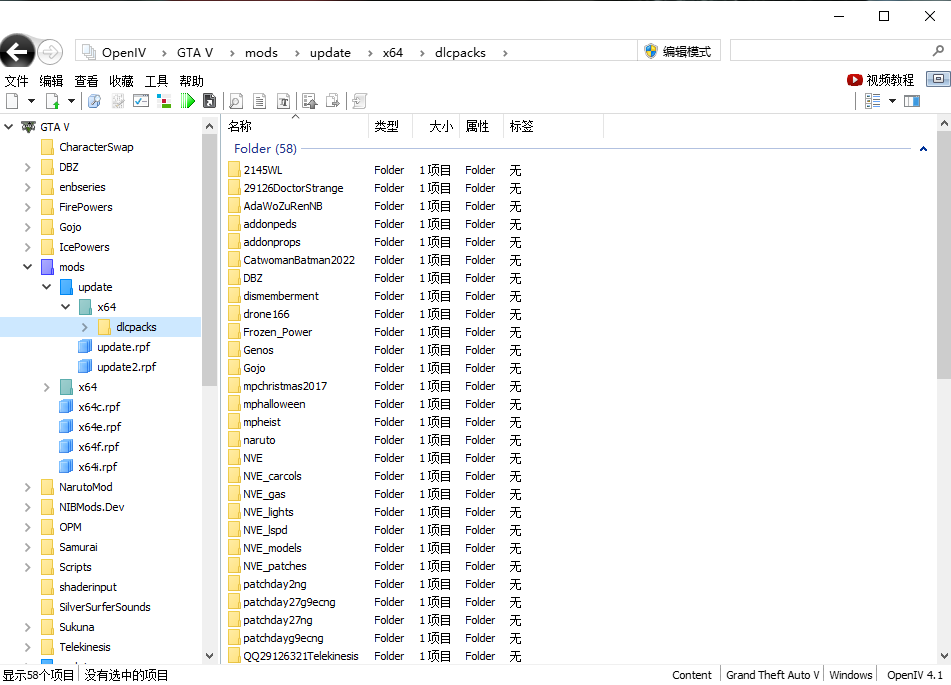Open the 查看 menu
Screen dimensions: 951x685
[x=86, y=81]
